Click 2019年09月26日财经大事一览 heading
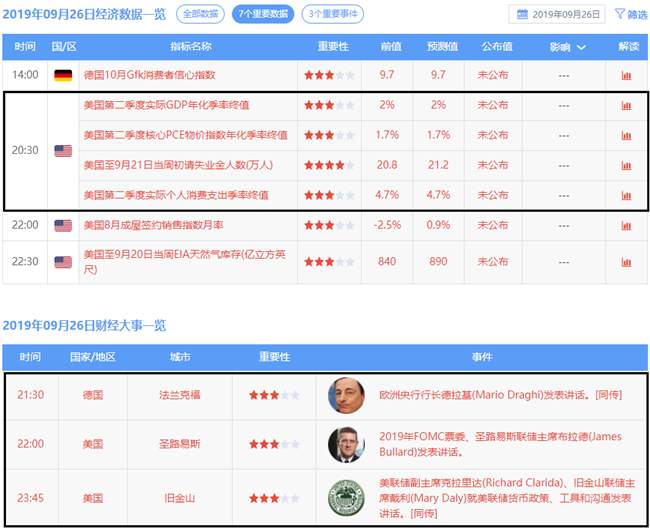The width and height of the screenshot is (650, 528). [84, 325]
